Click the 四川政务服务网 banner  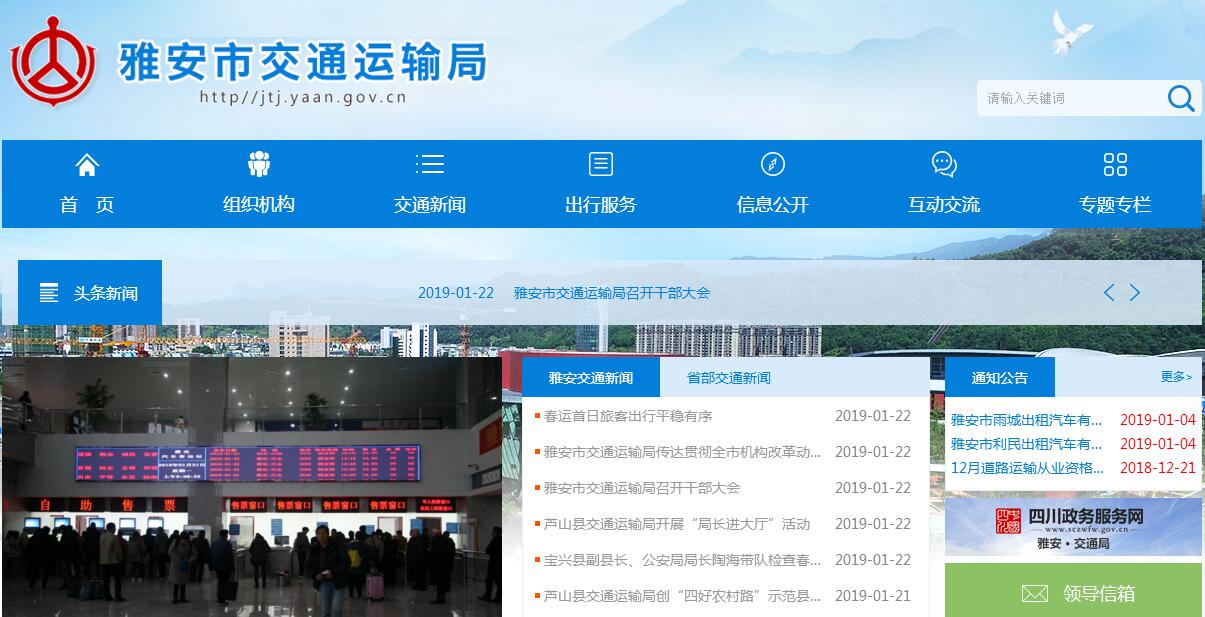pyautogui.click(x=1073, y=527)
